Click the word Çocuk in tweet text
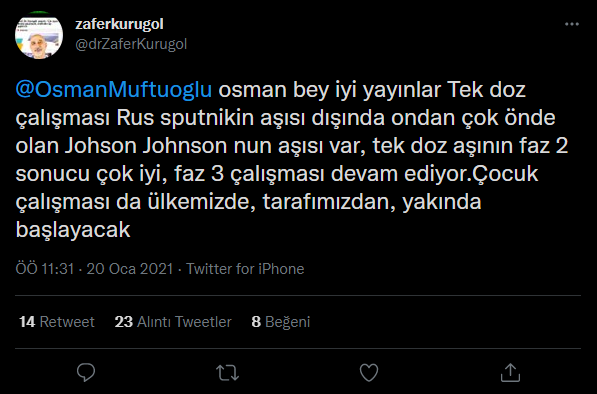Image resolution: width=597 pixels, height=394 pixels. [505, 174]
